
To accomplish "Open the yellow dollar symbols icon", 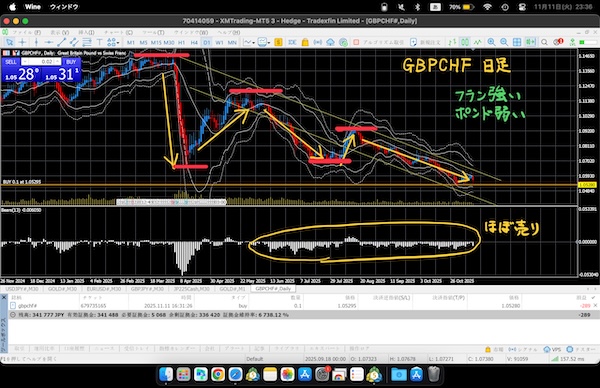I will (278, 42).
